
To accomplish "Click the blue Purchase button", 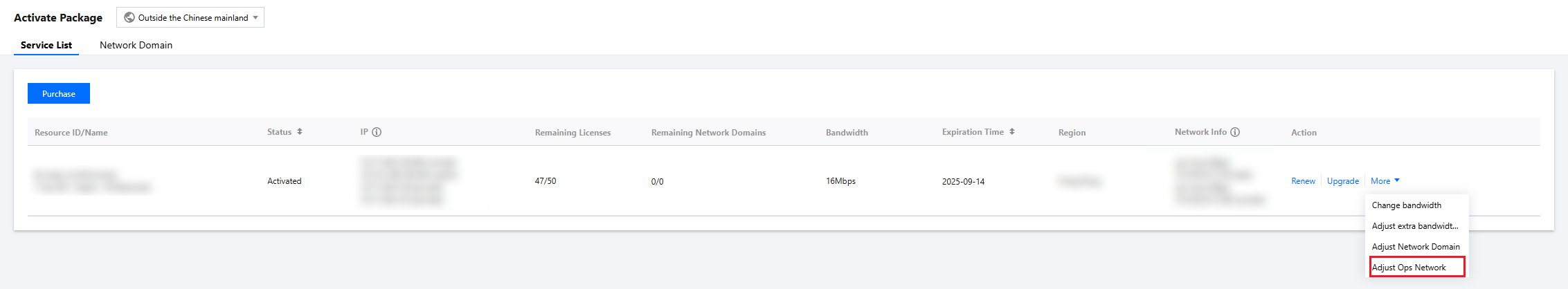I will pyautogui.click(x=59, y=93).
